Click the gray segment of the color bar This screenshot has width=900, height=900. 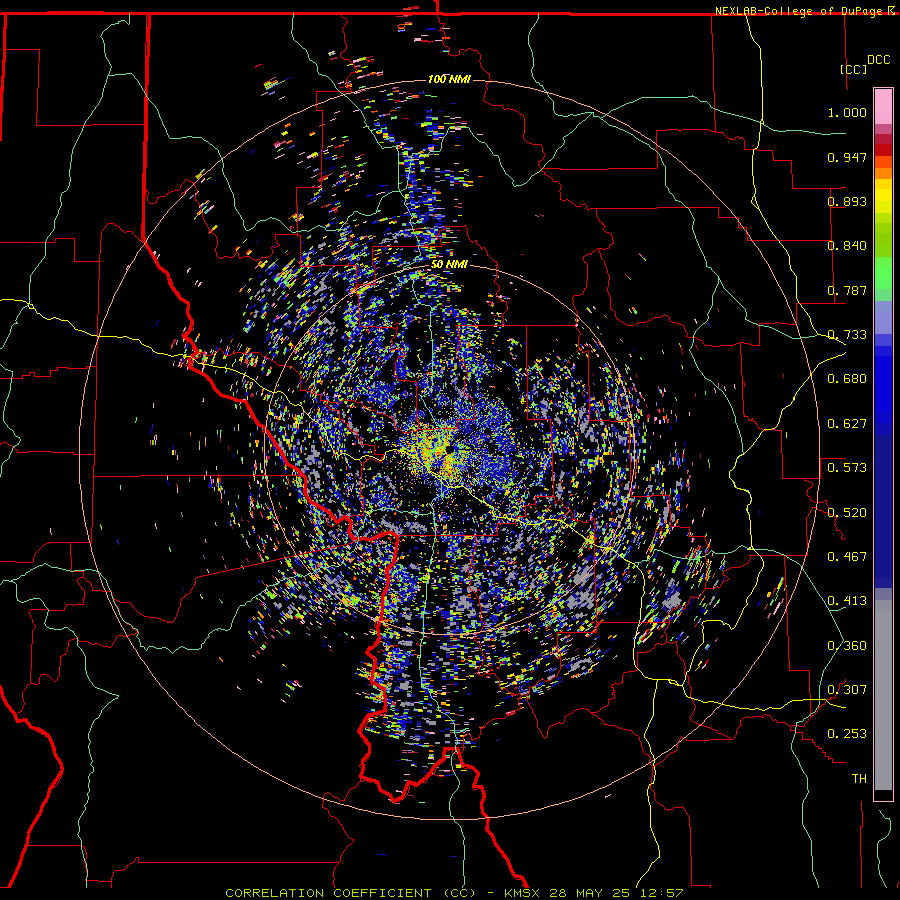(883, 695)
